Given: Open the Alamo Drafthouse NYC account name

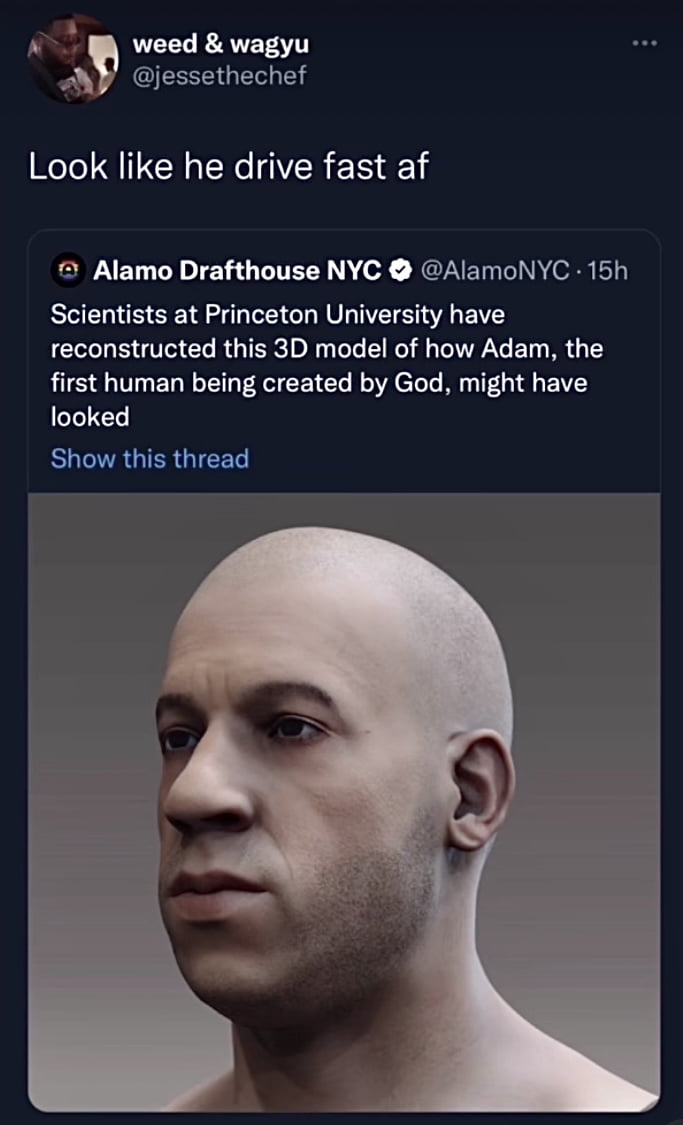Looking at the screenshot, I should tap(238, 271).
